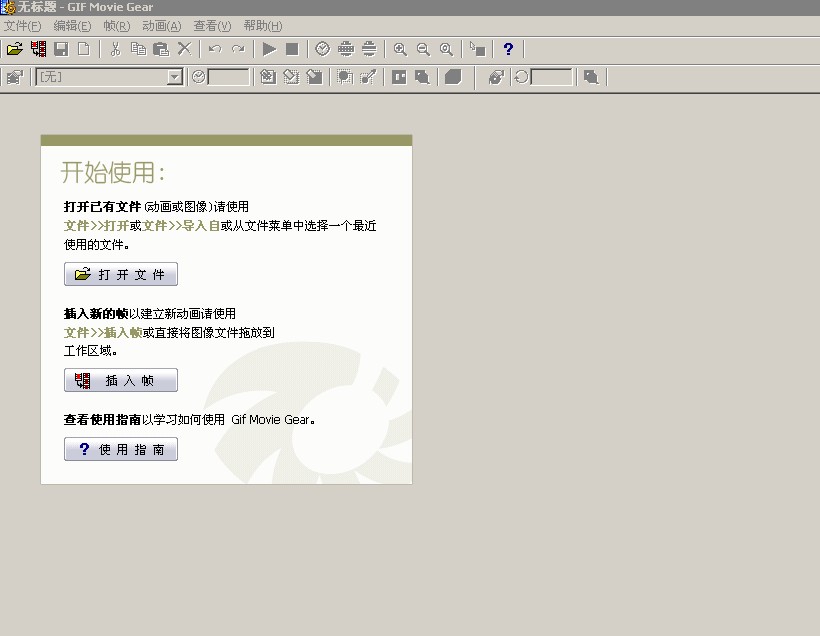The height and width of the screenshot is (636, 820).
Task: Click the clock icon in the top toolbar
Action: tap(323, 49)
